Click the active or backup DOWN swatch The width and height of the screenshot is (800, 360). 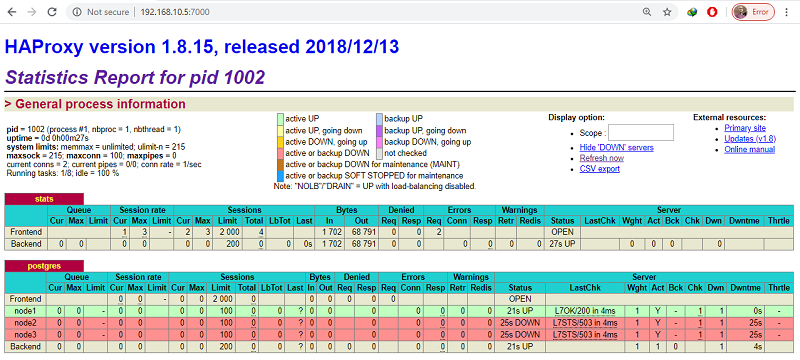(x=280, y=153)
